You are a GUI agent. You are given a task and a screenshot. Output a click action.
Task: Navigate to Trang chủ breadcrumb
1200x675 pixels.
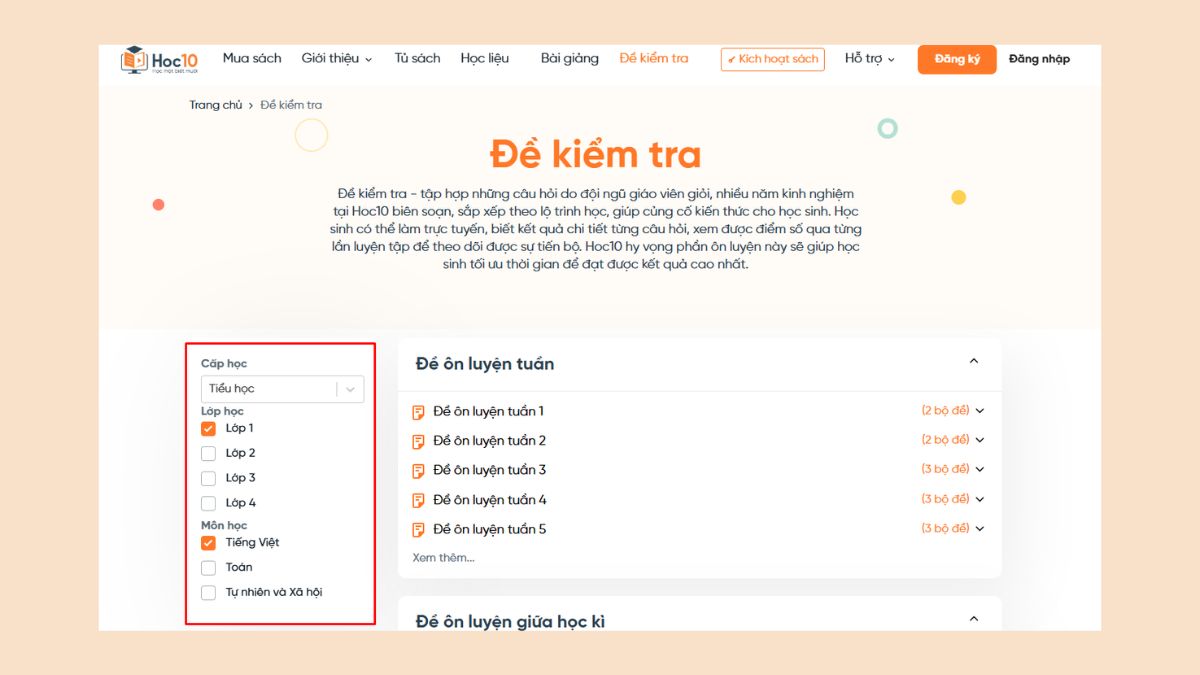216,105
